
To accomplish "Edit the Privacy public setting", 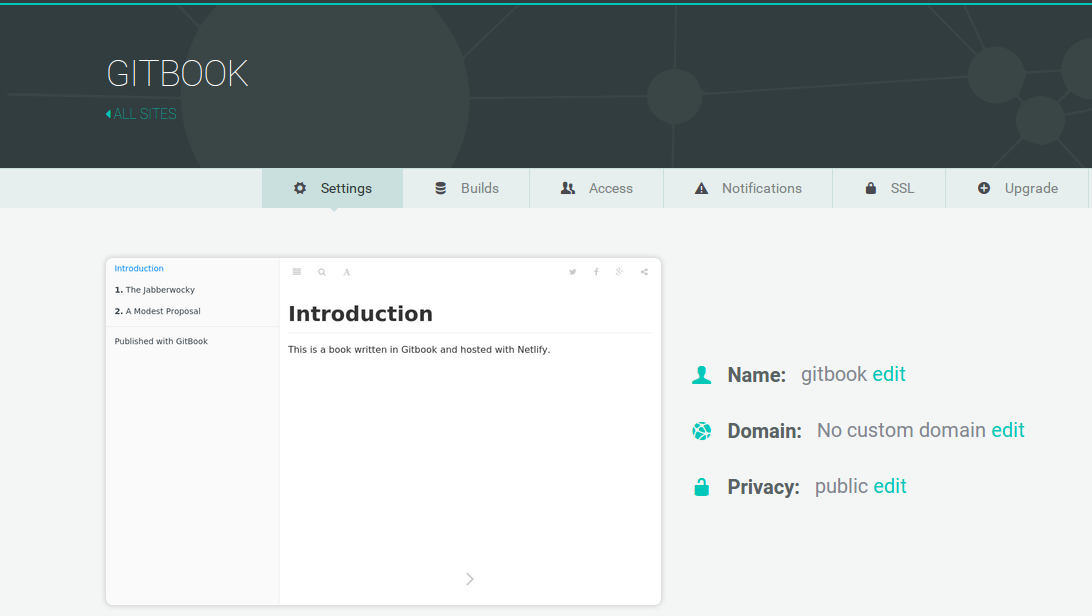I will (890, 486).
